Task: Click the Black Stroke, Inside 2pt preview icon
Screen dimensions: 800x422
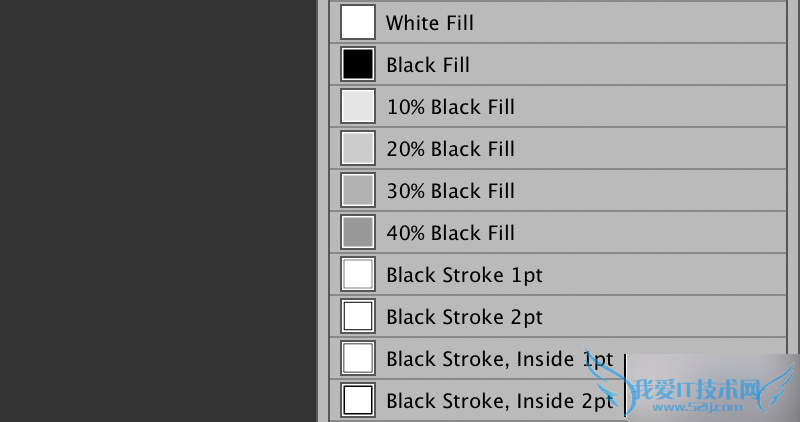Action: tap(358, 400)
